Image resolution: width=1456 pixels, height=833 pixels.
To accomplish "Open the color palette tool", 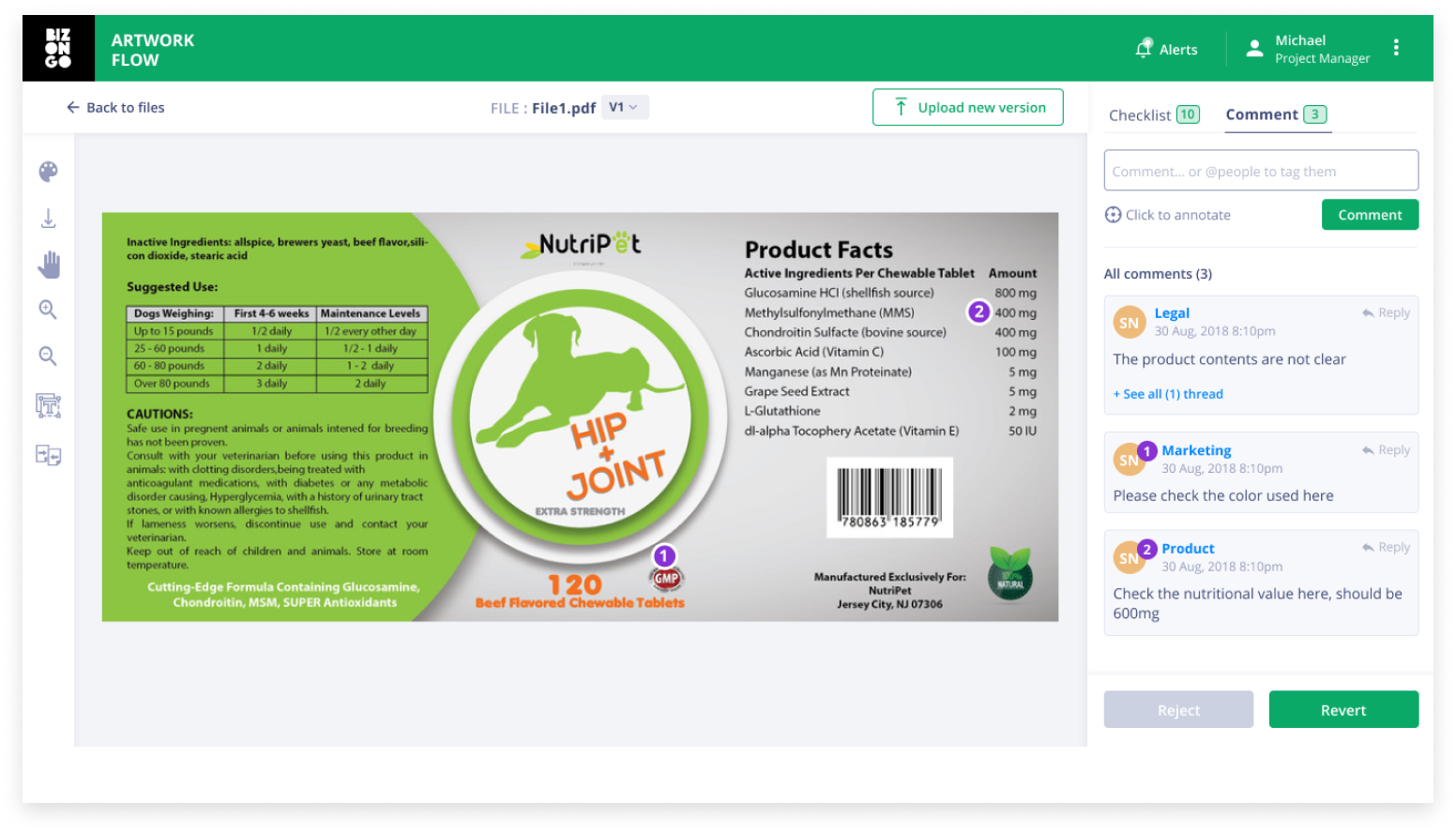I will [49, 172].
